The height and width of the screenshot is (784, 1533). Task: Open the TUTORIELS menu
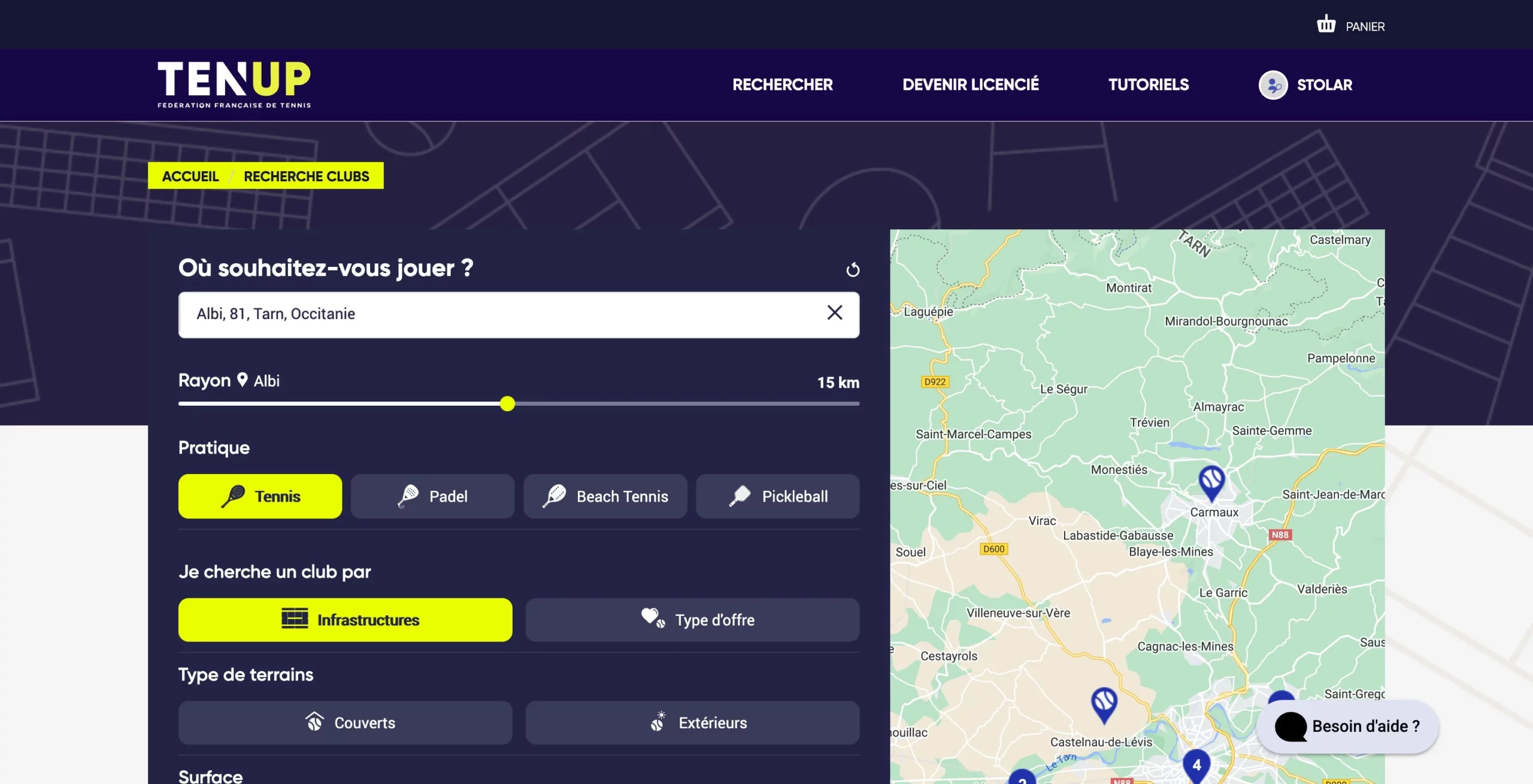[1149, 85]
